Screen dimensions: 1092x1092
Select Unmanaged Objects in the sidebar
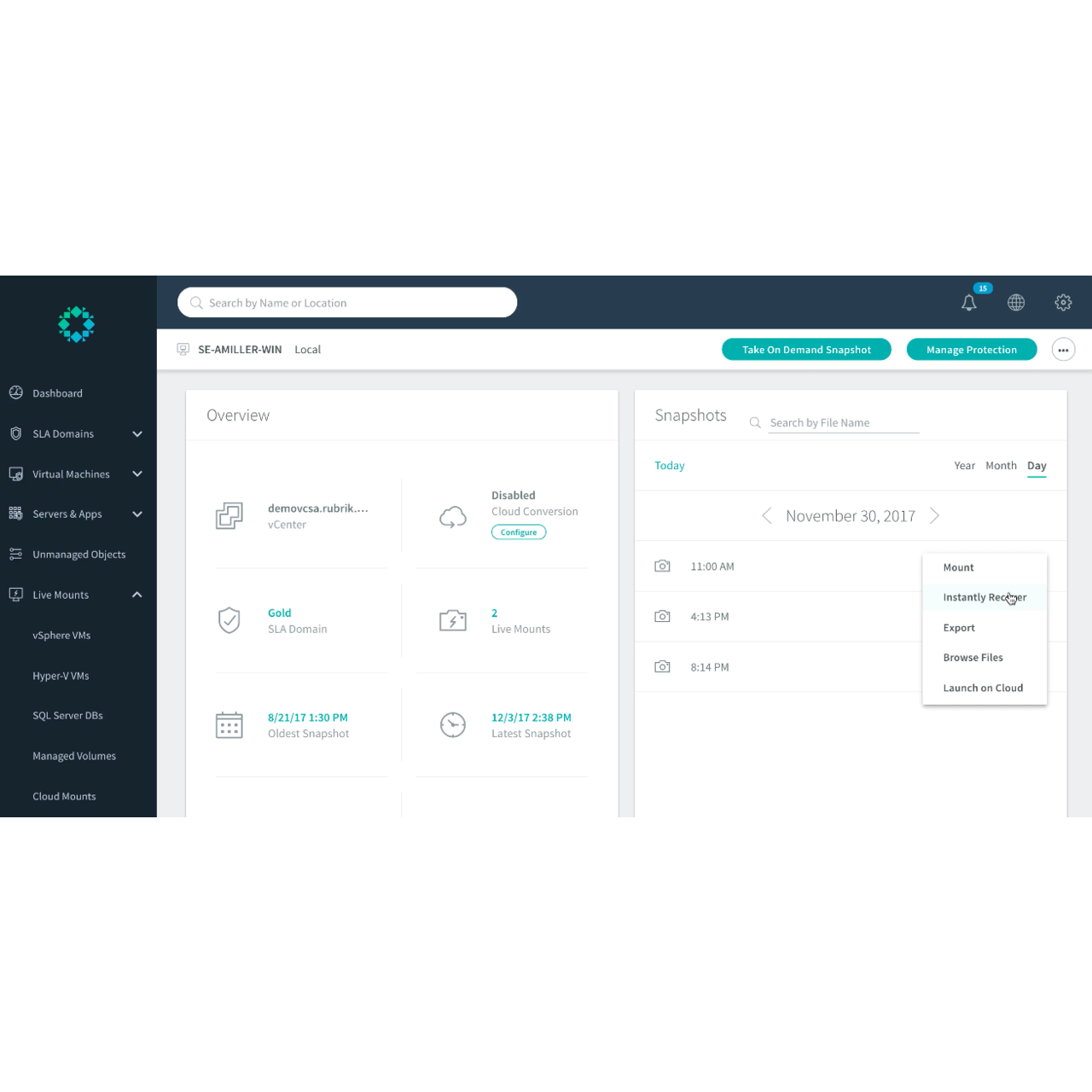point(78,554)
